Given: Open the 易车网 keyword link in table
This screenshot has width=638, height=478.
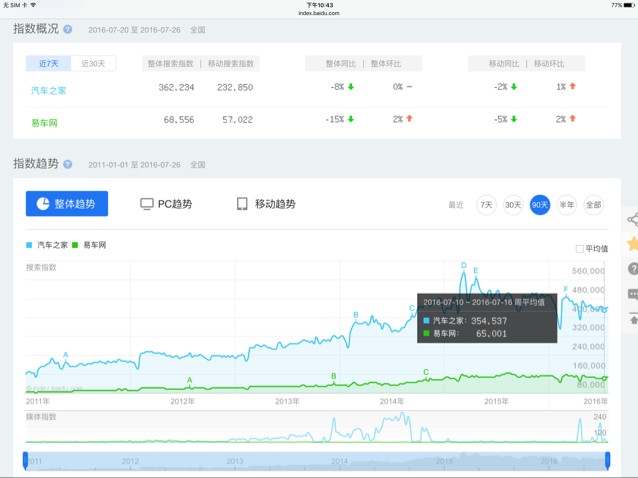Looking at the screenshot, I should (x=45, y=121).
